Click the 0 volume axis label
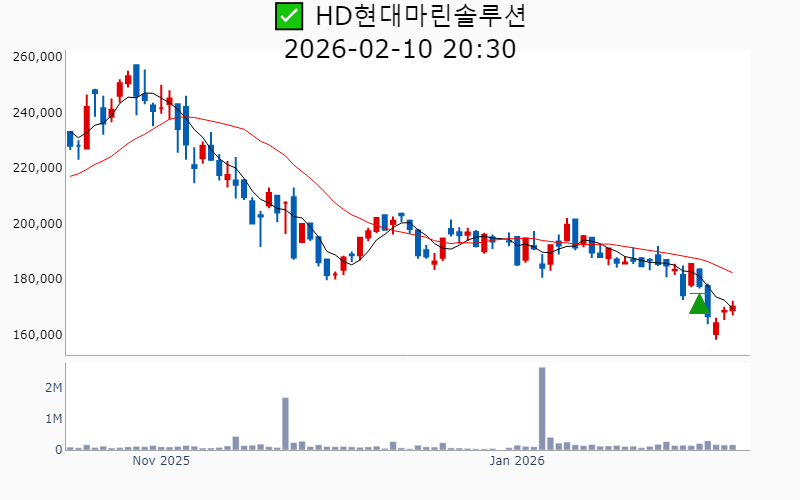 pos(59,450)
